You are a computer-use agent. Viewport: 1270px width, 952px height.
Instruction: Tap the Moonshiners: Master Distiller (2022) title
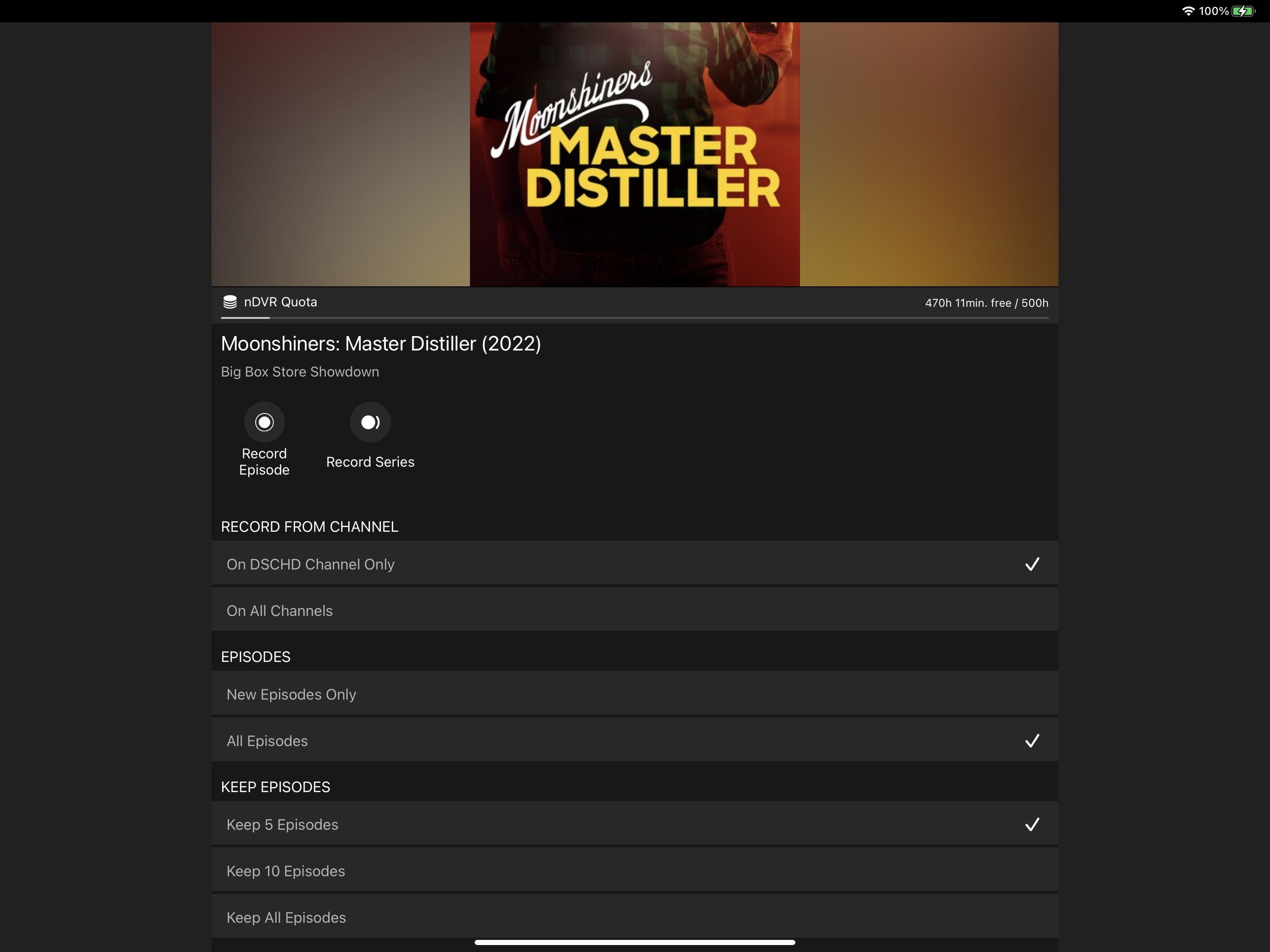[381, 344]
